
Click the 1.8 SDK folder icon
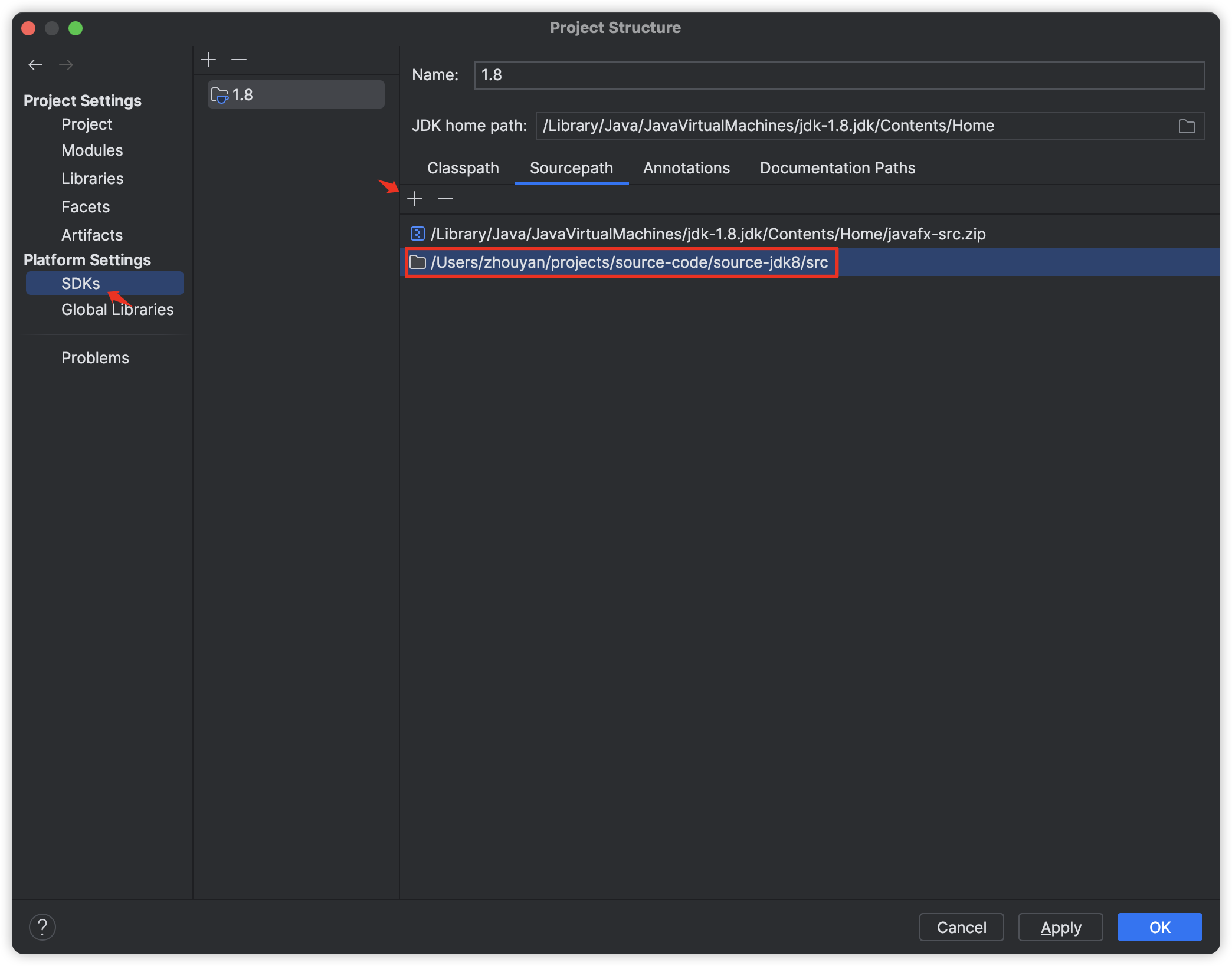(x=219, y=95)
